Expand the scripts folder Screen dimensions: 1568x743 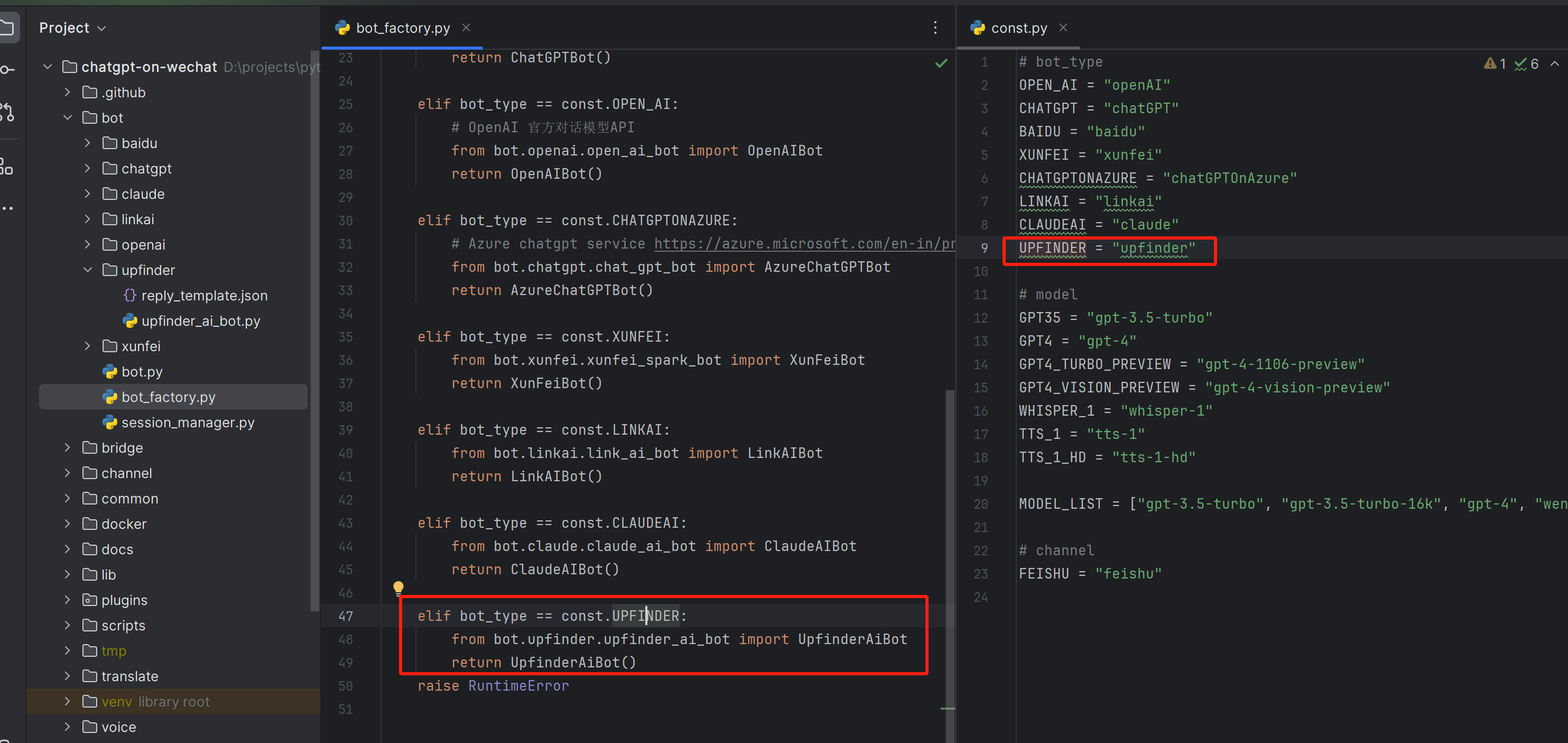68,626
